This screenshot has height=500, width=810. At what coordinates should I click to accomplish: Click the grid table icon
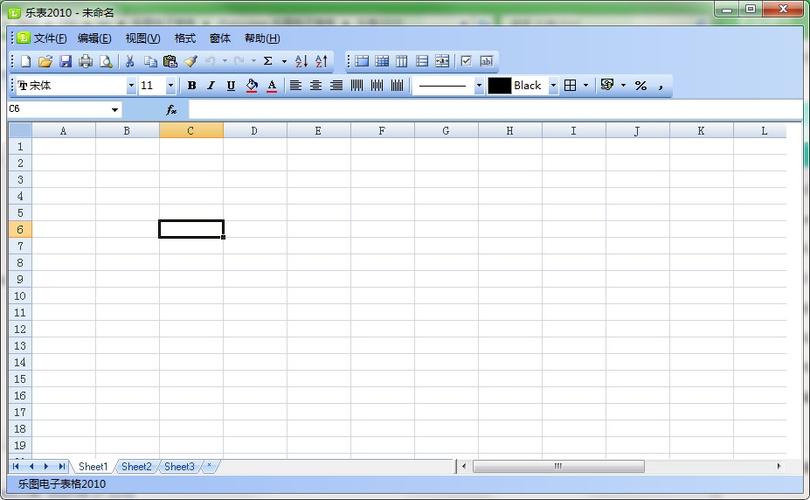click(382, 61)
